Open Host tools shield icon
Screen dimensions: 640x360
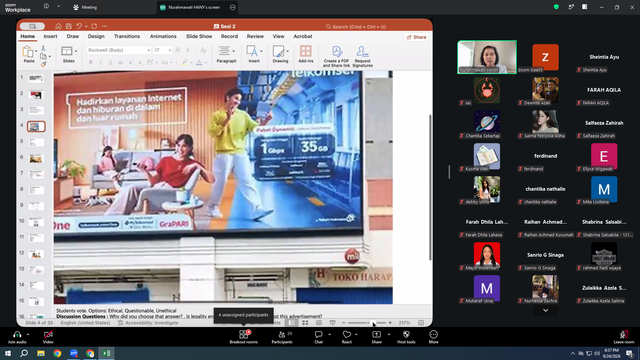[406, 337]
